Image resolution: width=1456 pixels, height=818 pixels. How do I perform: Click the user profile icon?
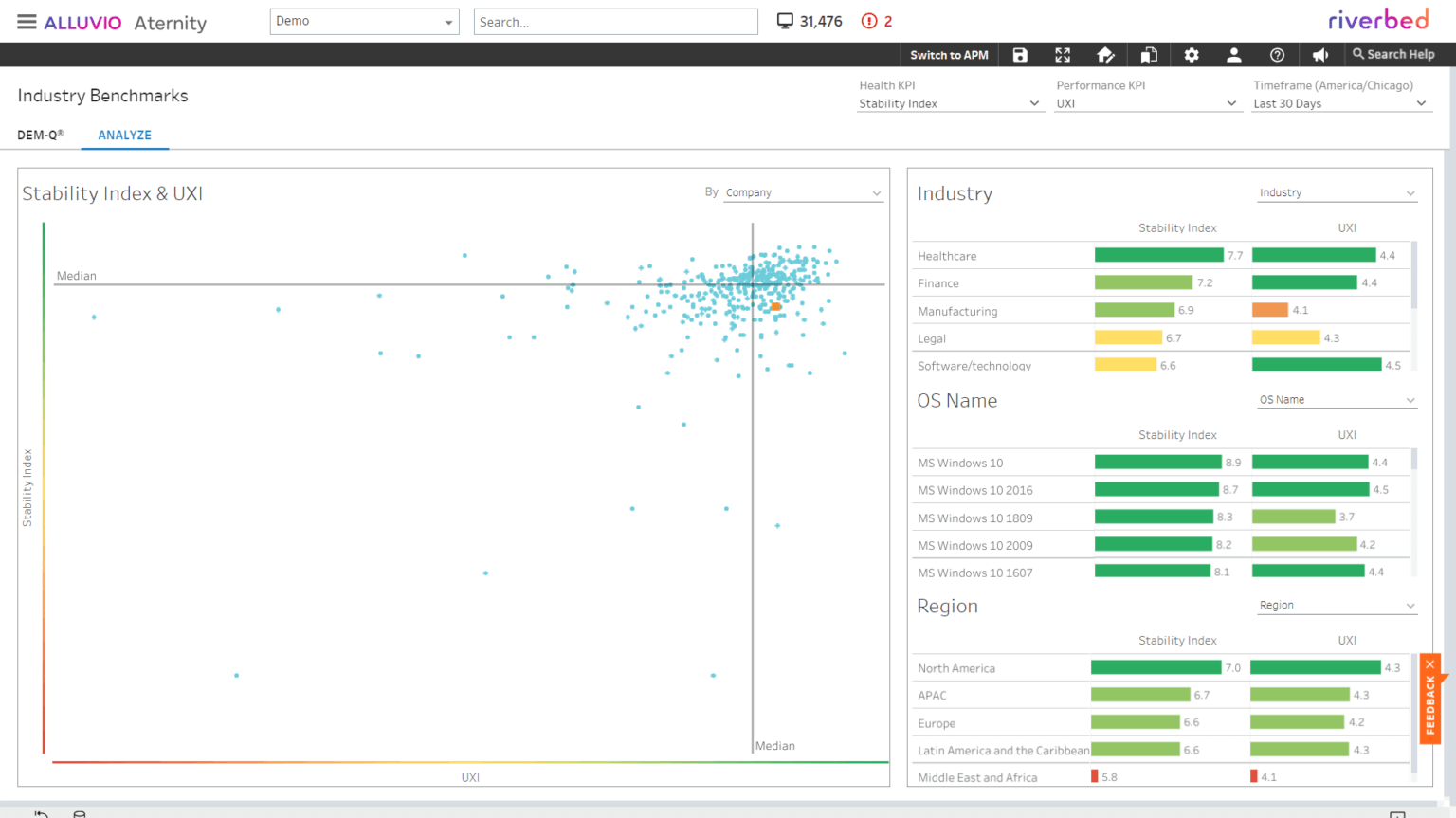click(1234, 54)
